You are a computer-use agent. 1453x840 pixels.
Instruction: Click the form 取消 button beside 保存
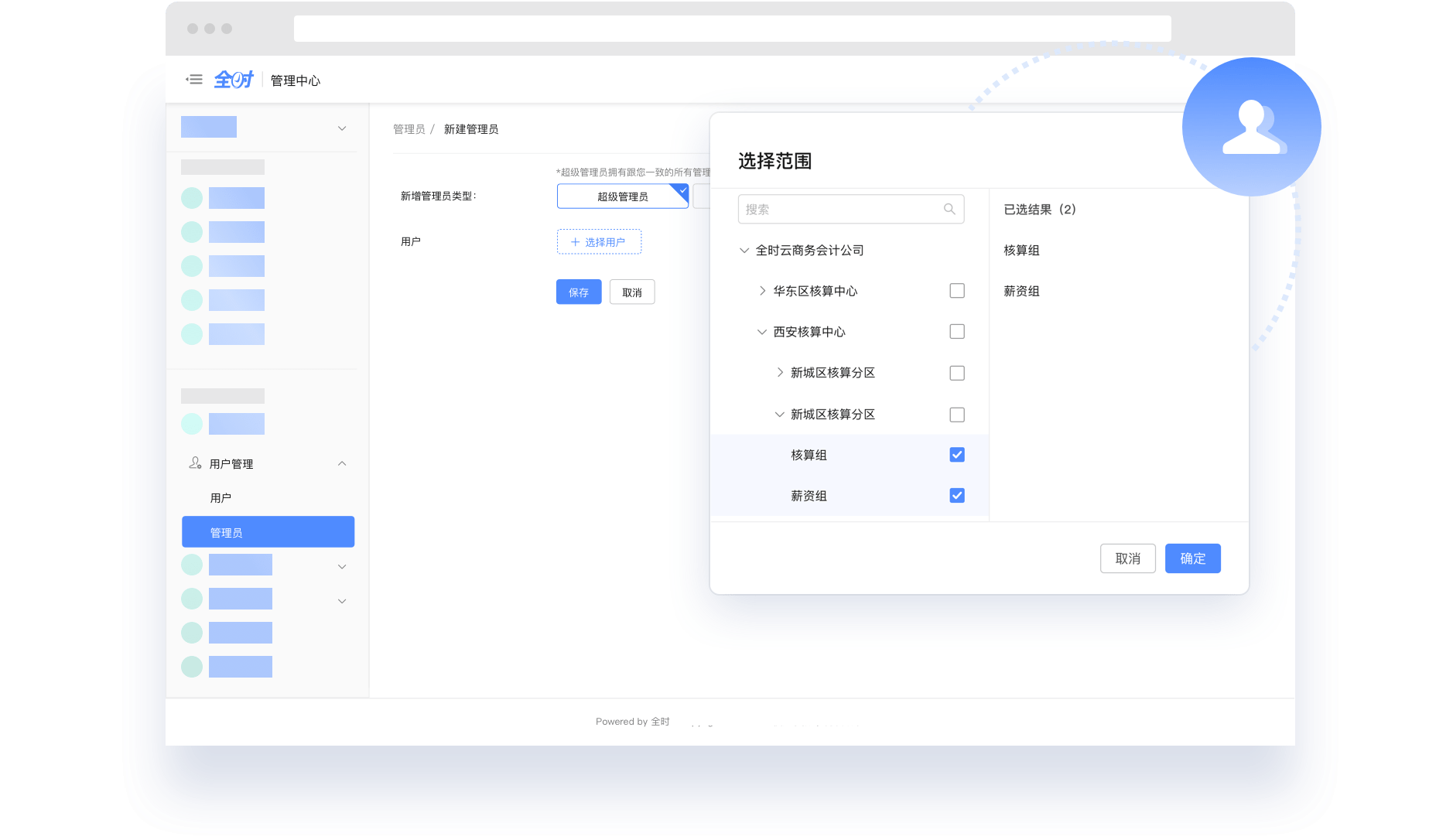[x=632, y=292]
